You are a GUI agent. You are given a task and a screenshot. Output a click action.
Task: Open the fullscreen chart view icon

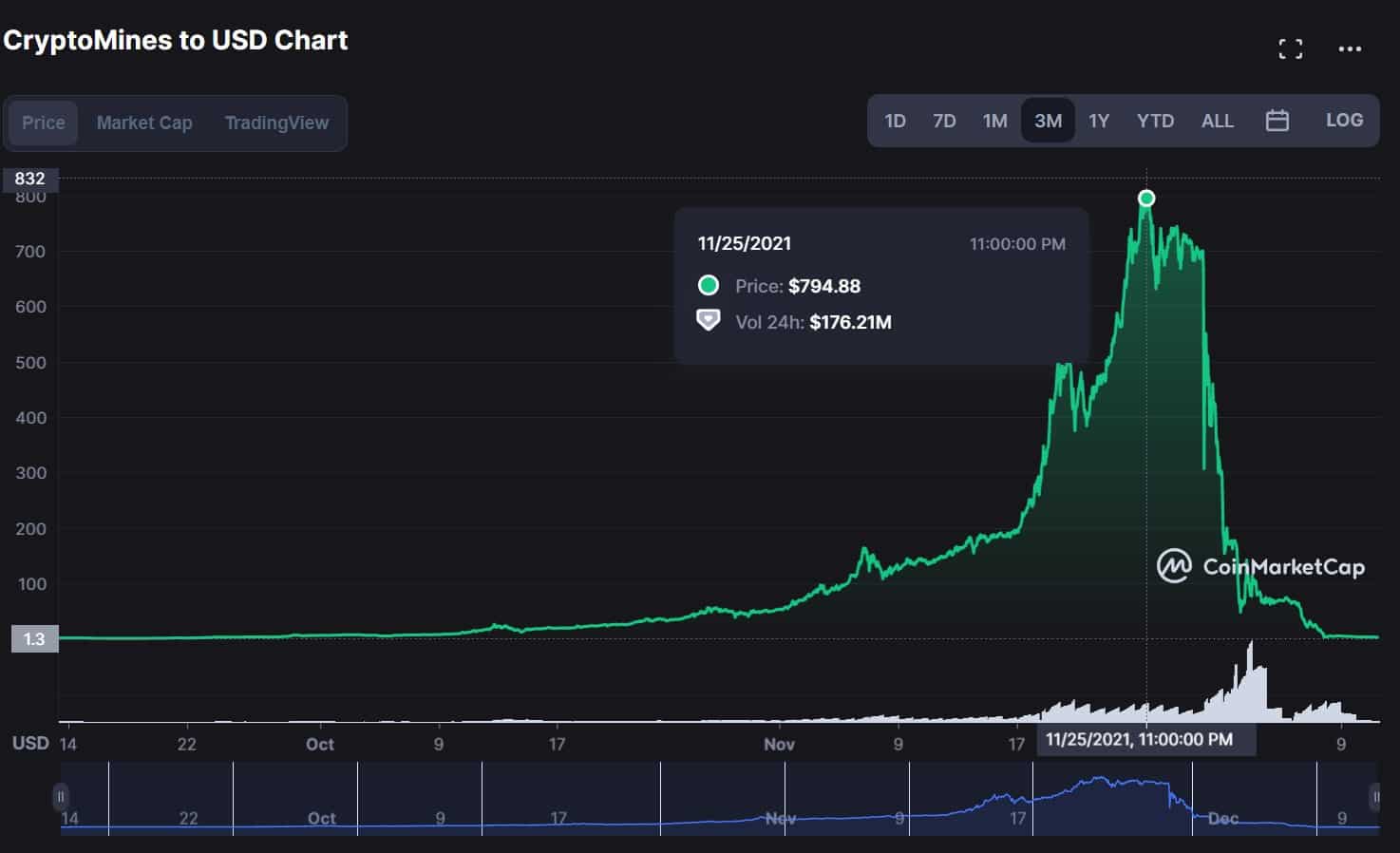(1290, 48)
